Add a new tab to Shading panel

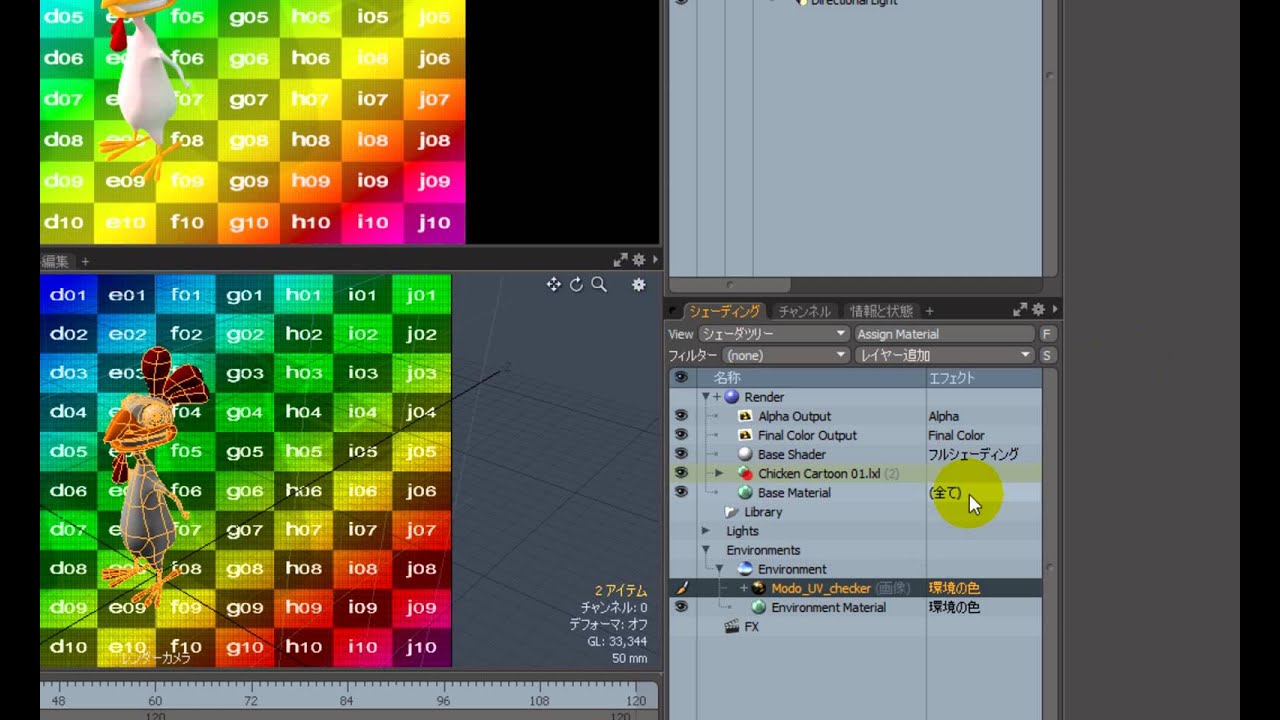[929, 311]
